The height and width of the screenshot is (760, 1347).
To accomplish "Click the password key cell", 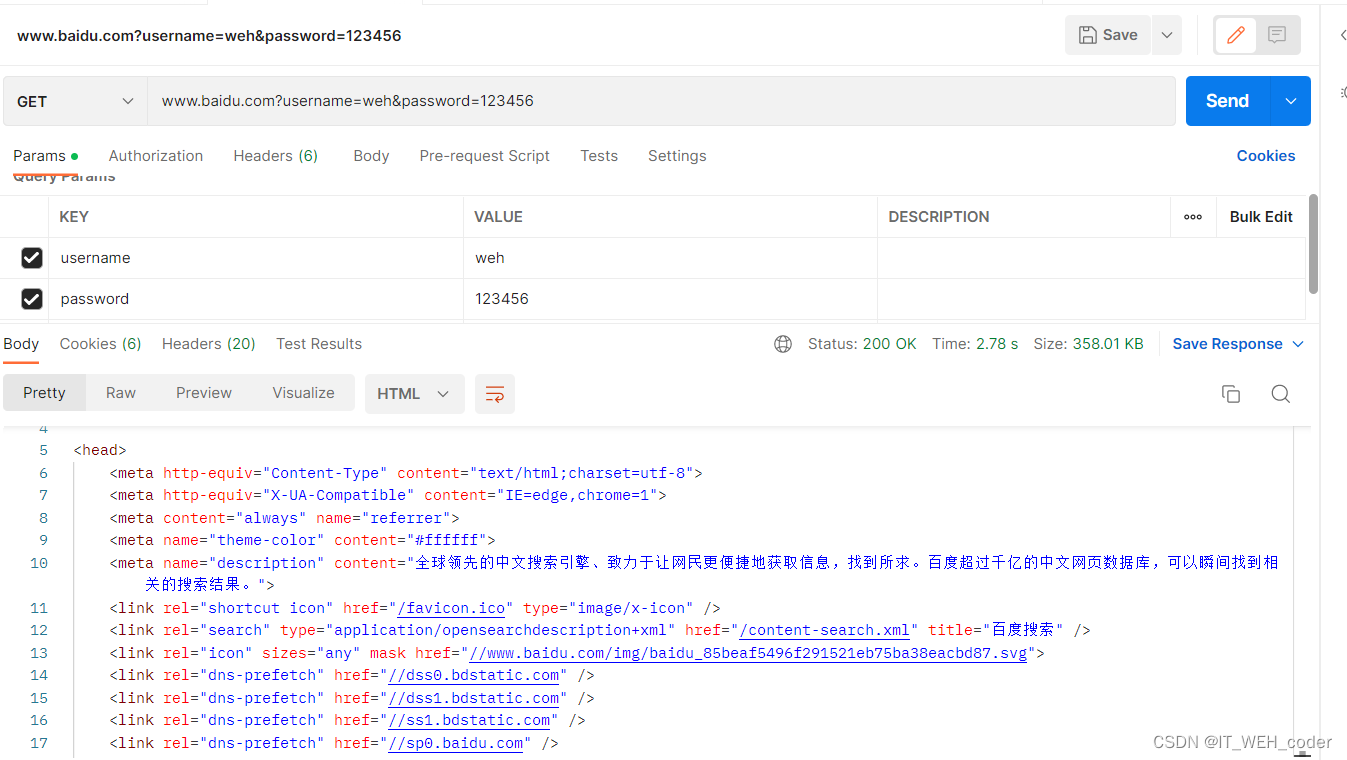I will pyautogui.click(x=256, y=299).
